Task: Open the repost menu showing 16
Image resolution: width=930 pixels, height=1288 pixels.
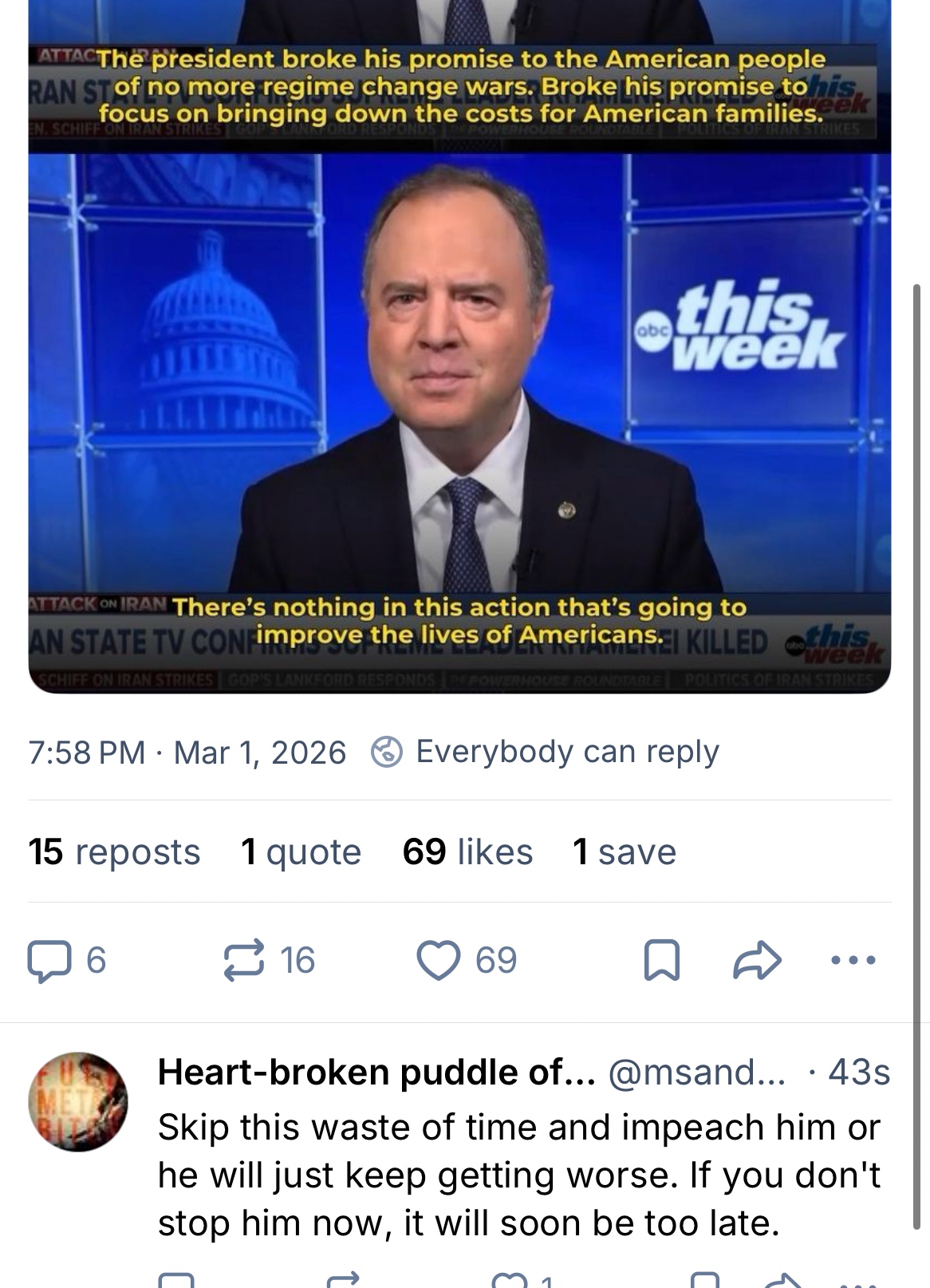Action: 244,960
